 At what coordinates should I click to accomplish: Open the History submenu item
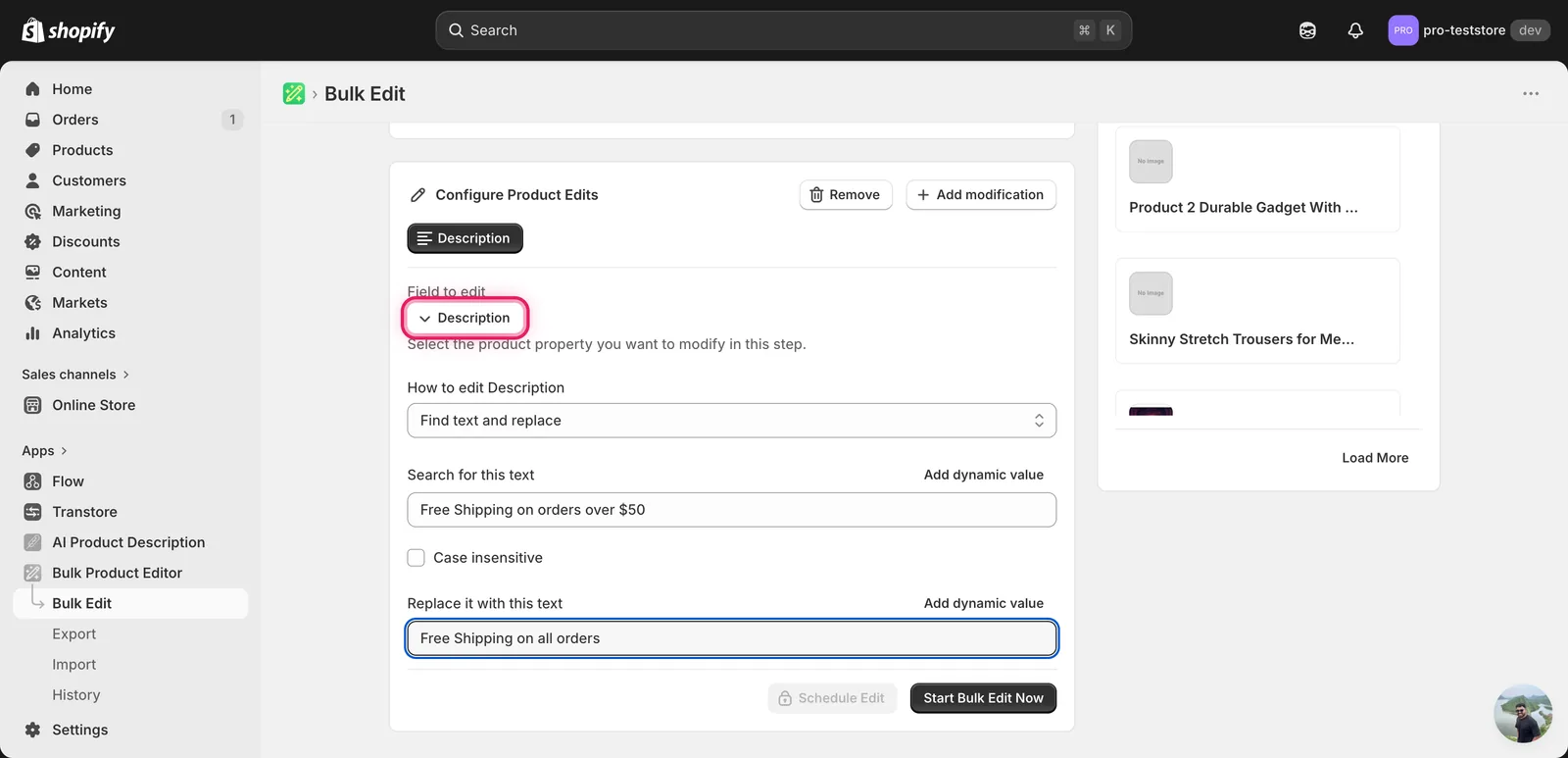[76, 695]
